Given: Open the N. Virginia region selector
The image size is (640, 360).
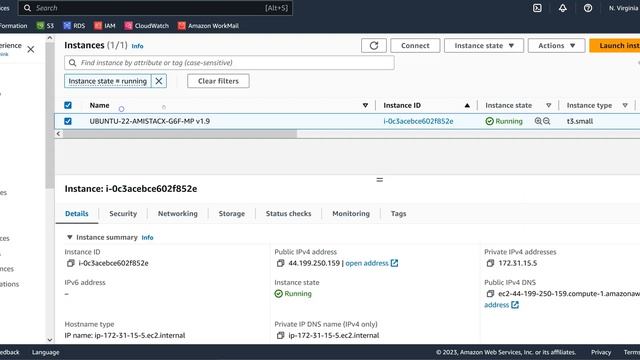Looking at the screenshot, I should 624,8.
